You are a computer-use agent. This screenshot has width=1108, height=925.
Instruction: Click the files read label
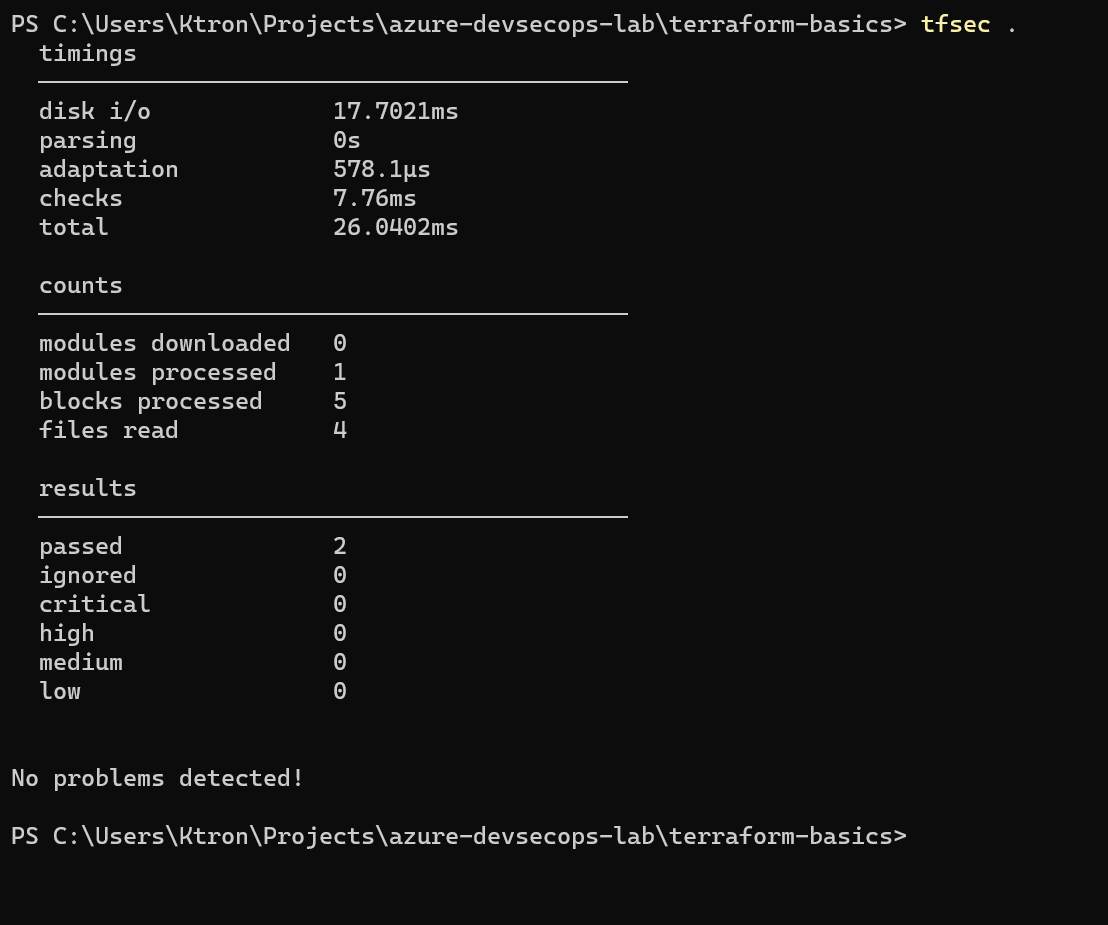pos(108,431)
